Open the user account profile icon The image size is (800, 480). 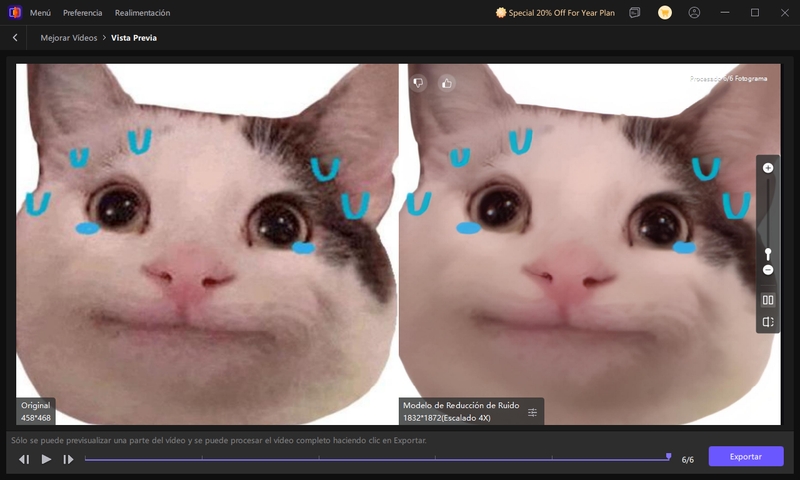tap(694, 13)
